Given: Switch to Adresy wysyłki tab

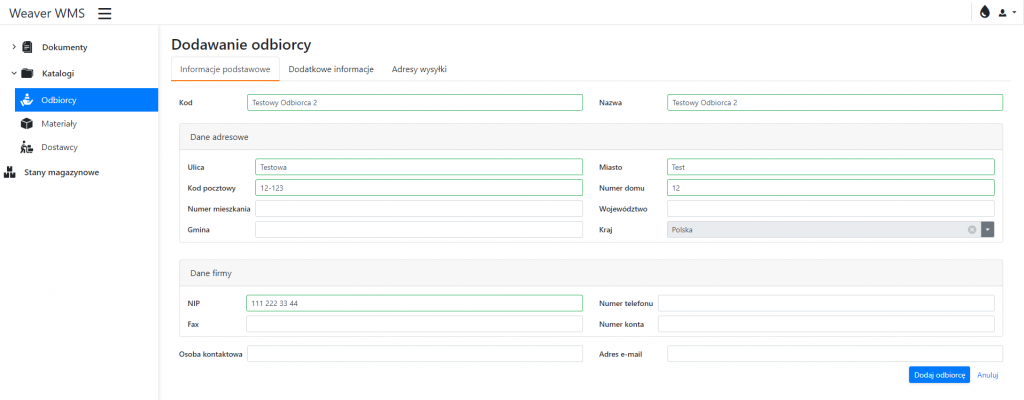Looking at the screenshot, I should (419, 69).
